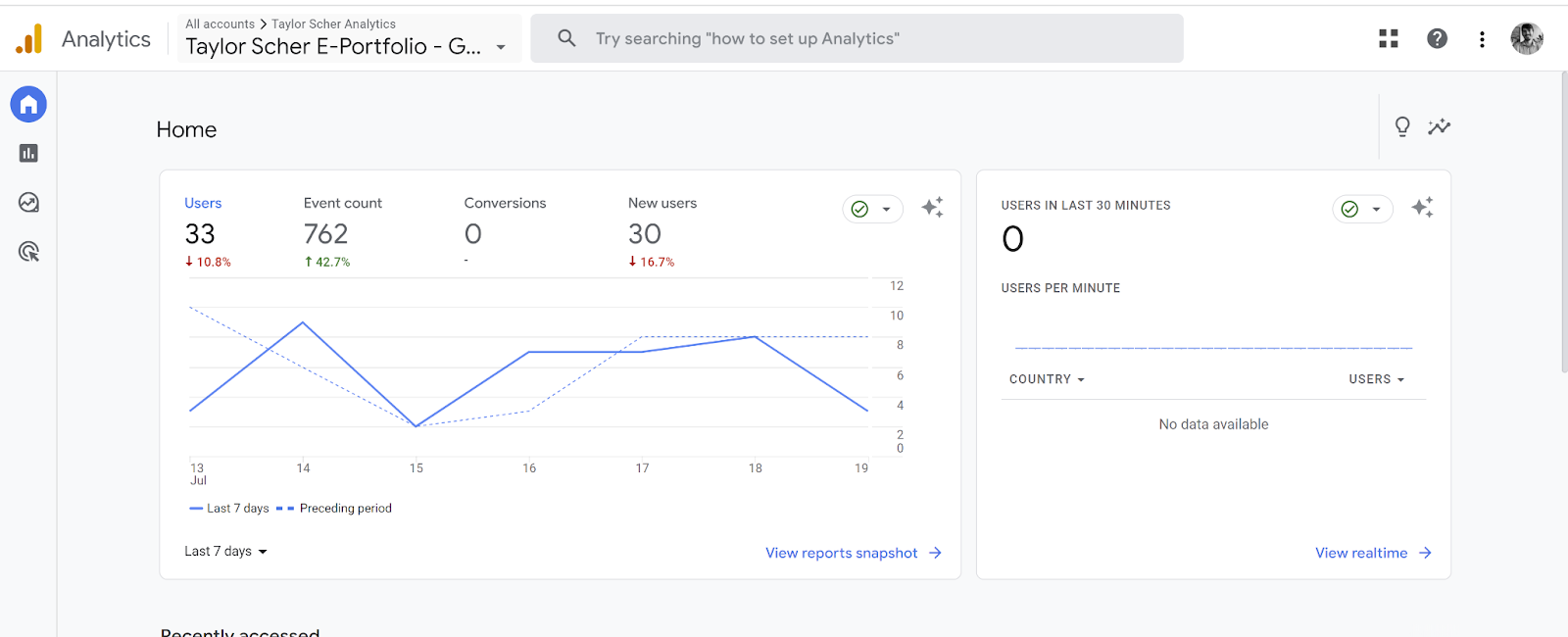Viewport: 1568px width, 637px height.
Task: Click the page vertical scrollbar
Action: (x=1564, y=221)
